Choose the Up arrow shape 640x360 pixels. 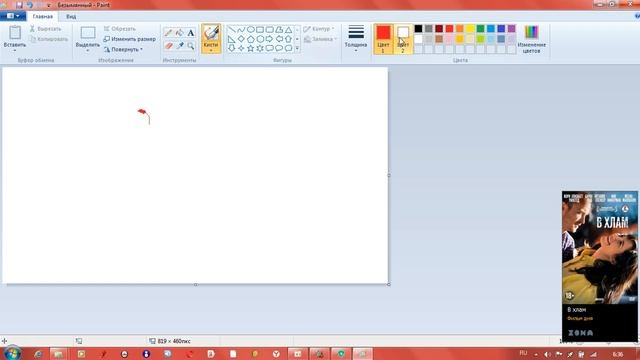[289, 39]
